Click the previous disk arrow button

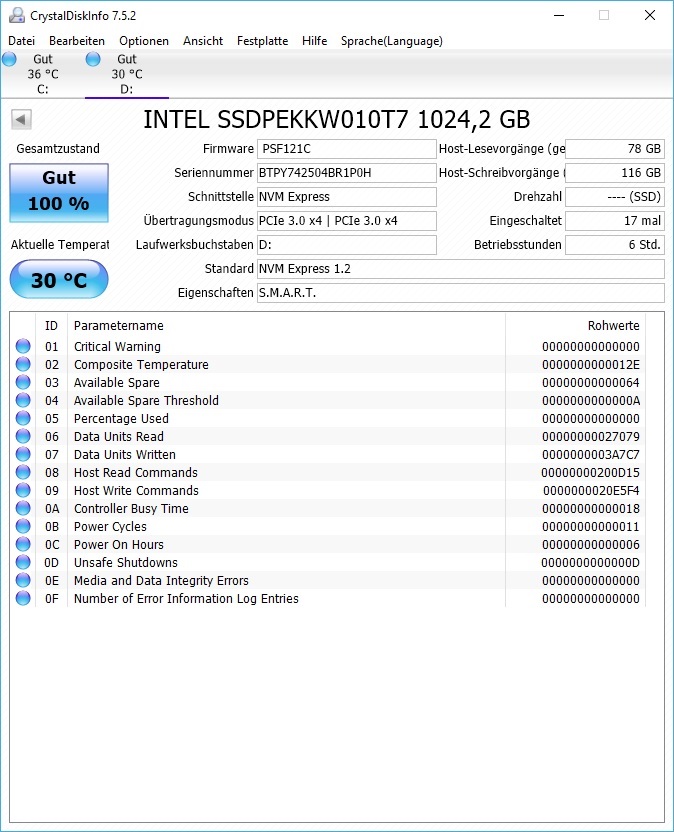(x=21, y=119)
